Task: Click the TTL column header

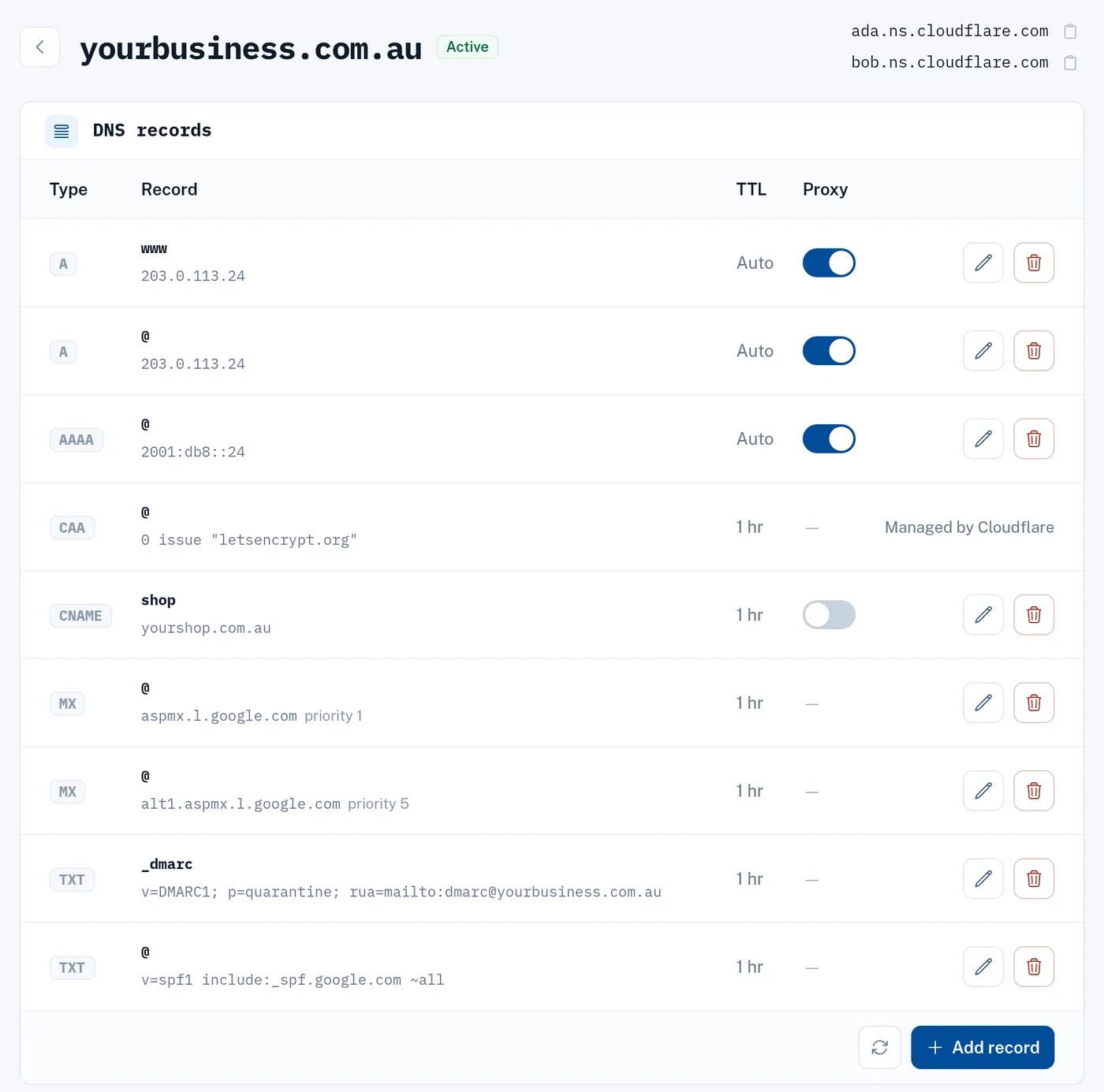Action: pos(752,189)
